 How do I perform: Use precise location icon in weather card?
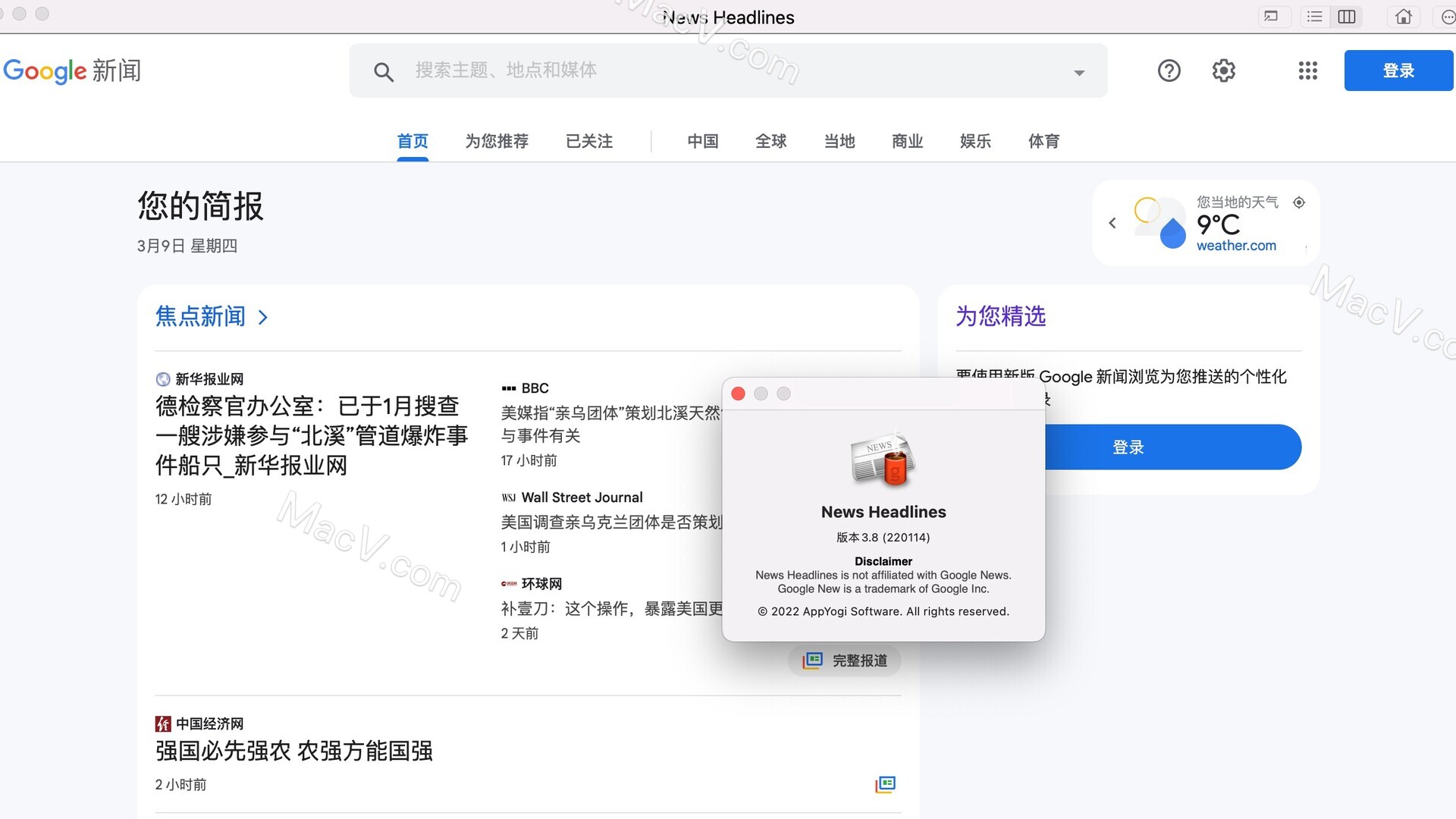pos(1299,202)
